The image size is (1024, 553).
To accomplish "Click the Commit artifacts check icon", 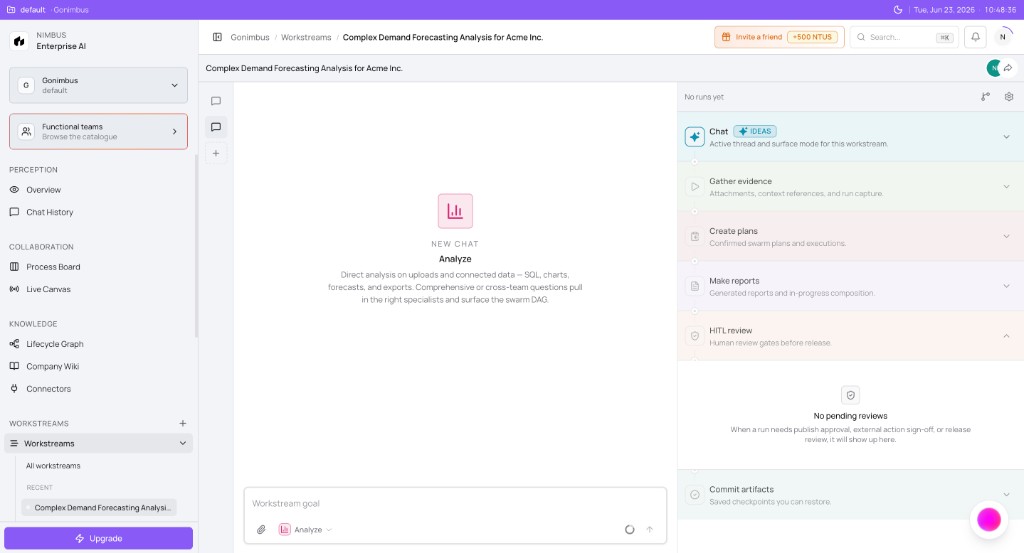I will click(x=695, y=495).
